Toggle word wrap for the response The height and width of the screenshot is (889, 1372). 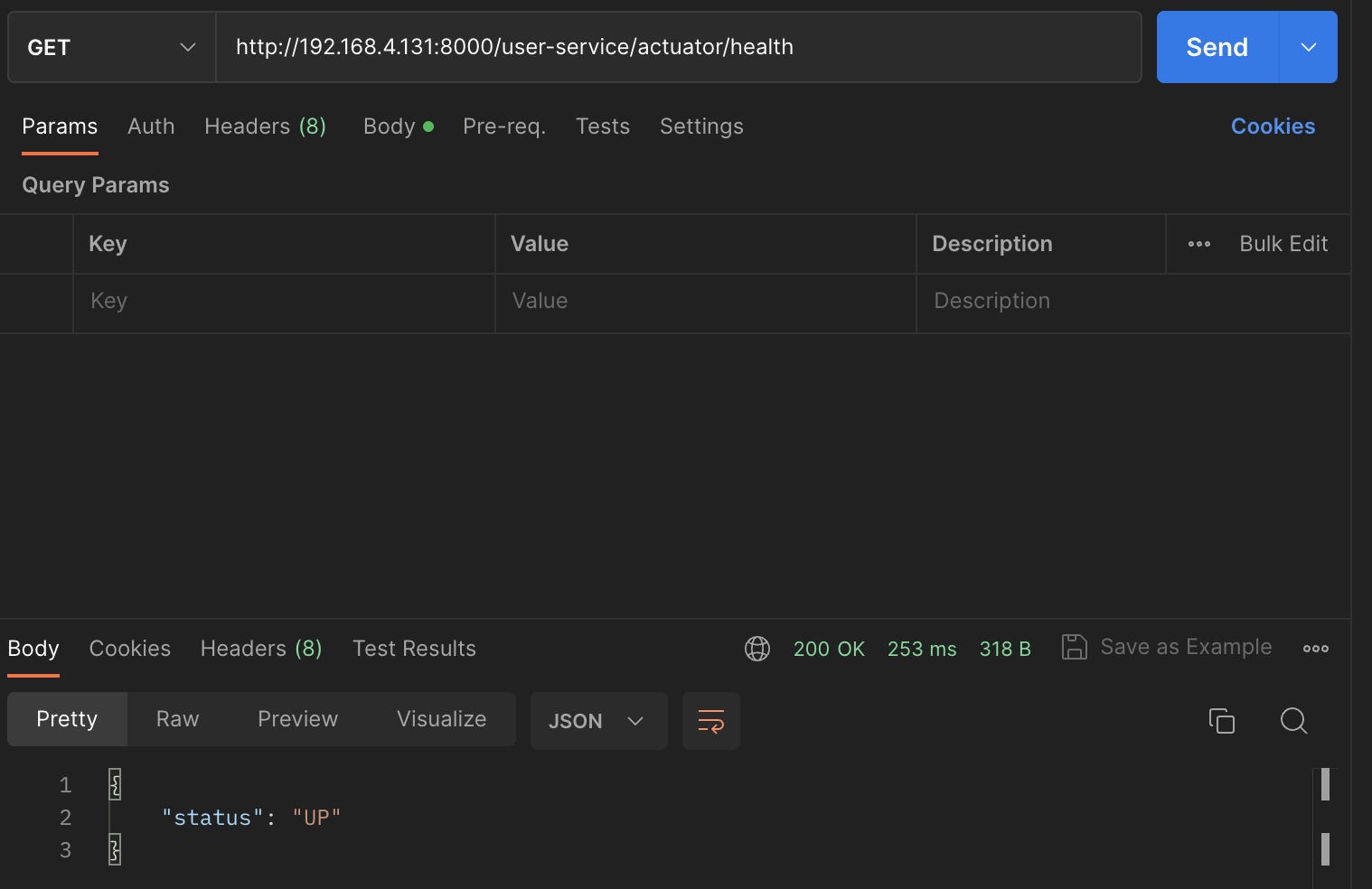[x=711, y=721]
